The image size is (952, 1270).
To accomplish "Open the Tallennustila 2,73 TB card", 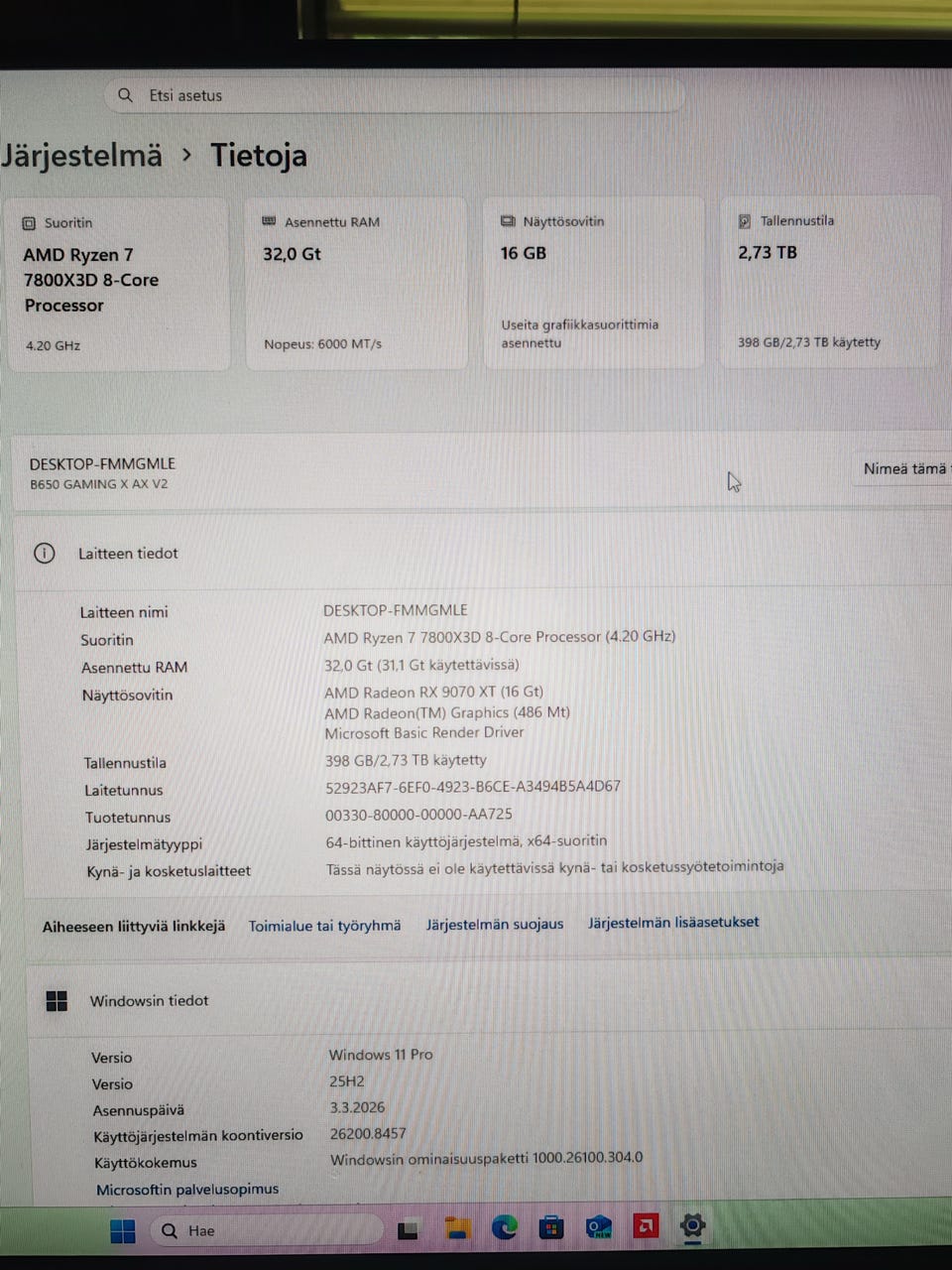I will (x=829, y=283).
